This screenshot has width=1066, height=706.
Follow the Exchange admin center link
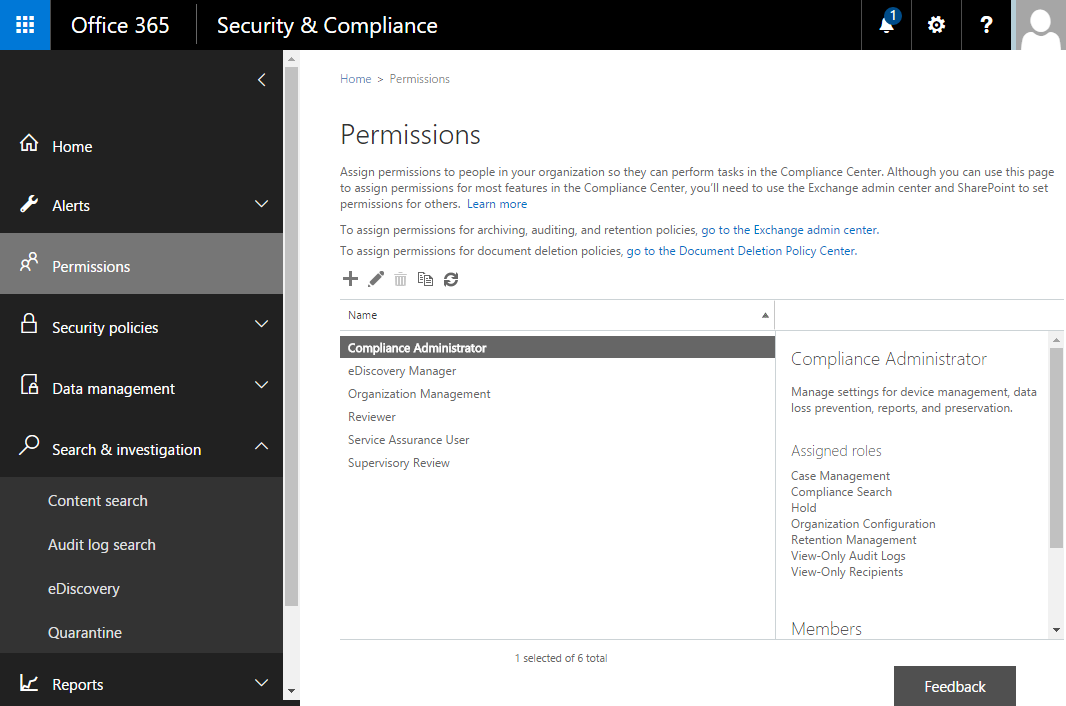[x=789, y=230]
